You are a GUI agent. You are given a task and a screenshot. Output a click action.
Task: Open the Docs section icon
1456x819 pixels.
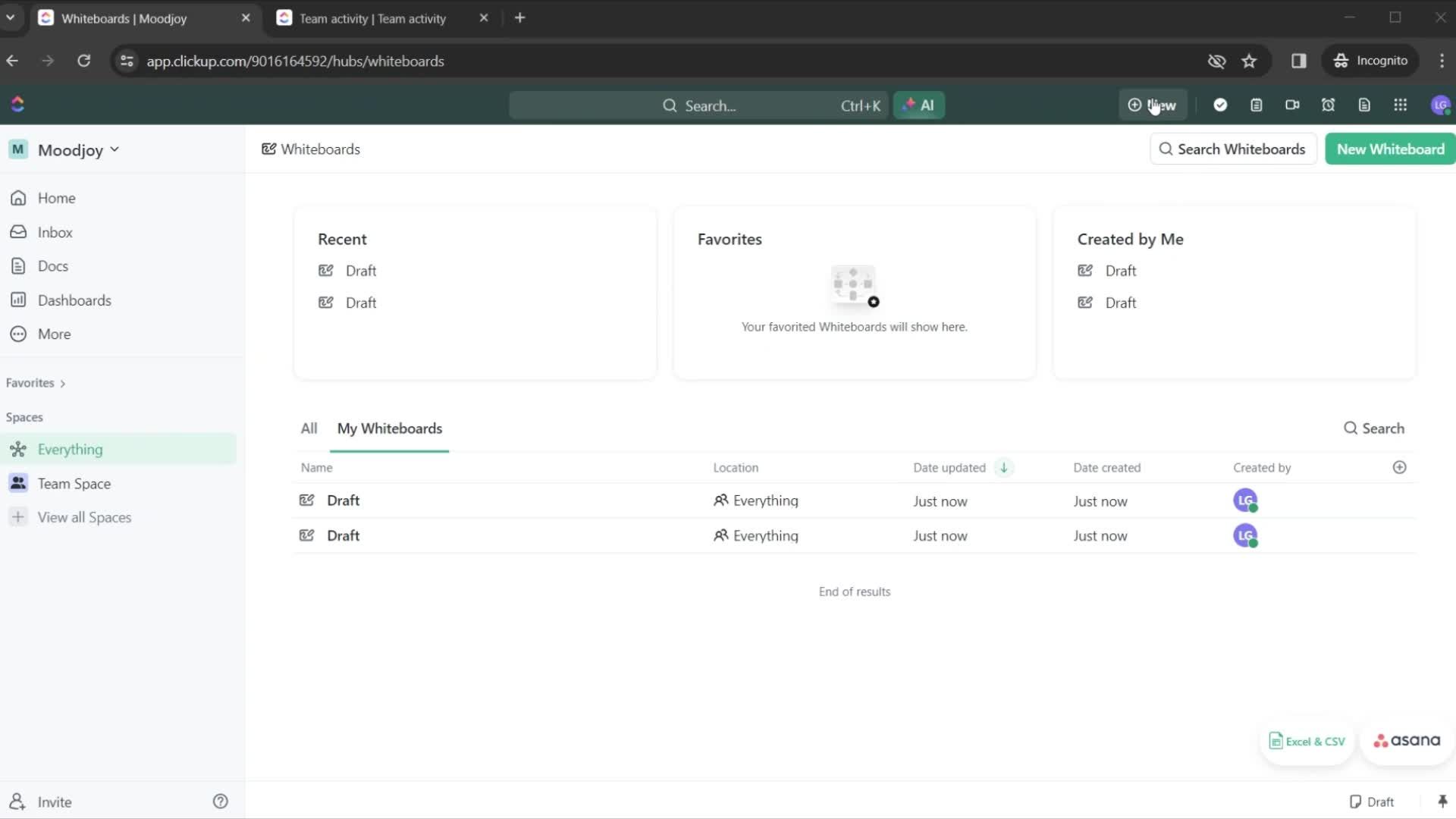click(x=17, y=266)
